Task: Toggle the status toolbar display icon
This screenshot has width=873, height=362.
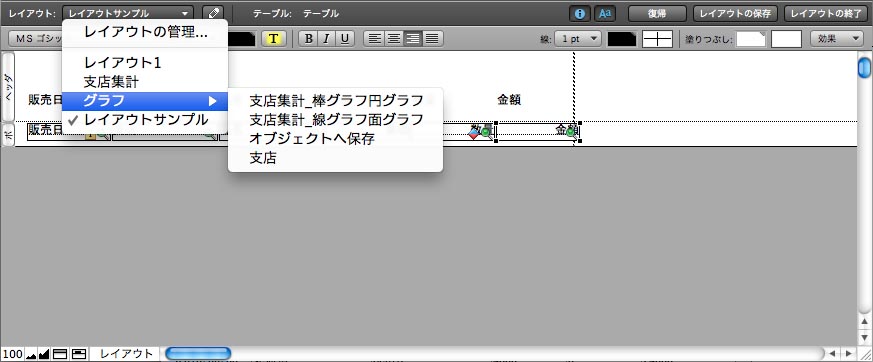Action: (x=60, y=354)
